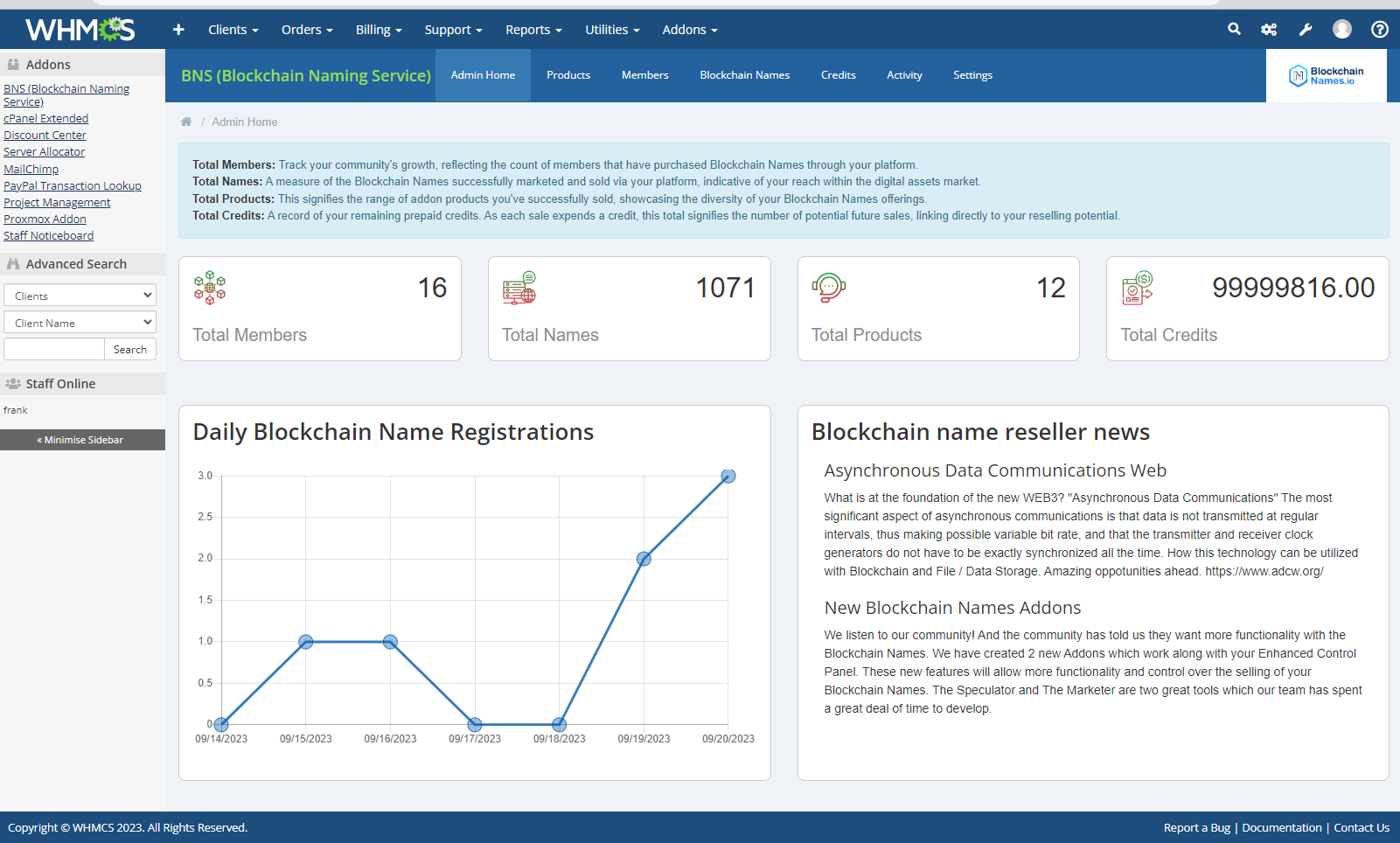The width and height of the screenshot is (1400, 843).
Task: Open the Discount Center link
Action: 45,135
